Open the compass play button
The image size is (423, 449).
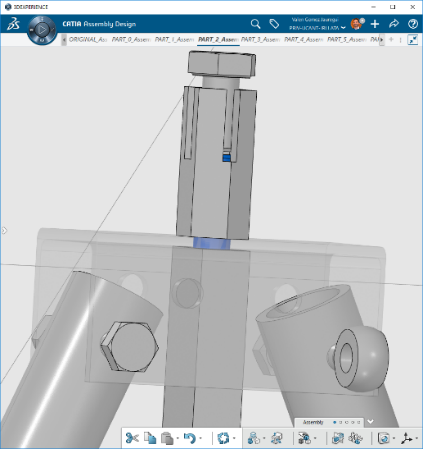[x=42, y=30]
